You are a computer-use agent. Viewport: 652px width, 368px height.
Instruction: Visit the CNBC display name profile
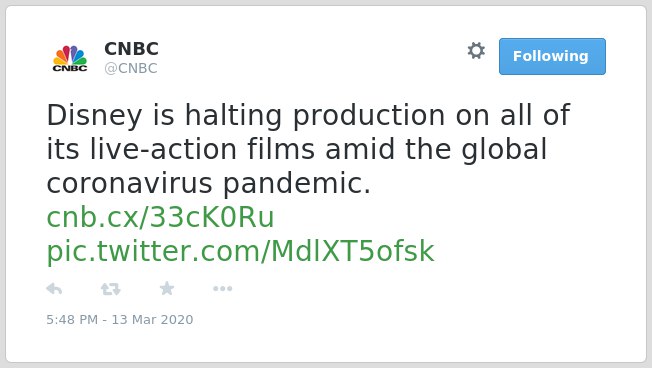[x=131, y=49]
